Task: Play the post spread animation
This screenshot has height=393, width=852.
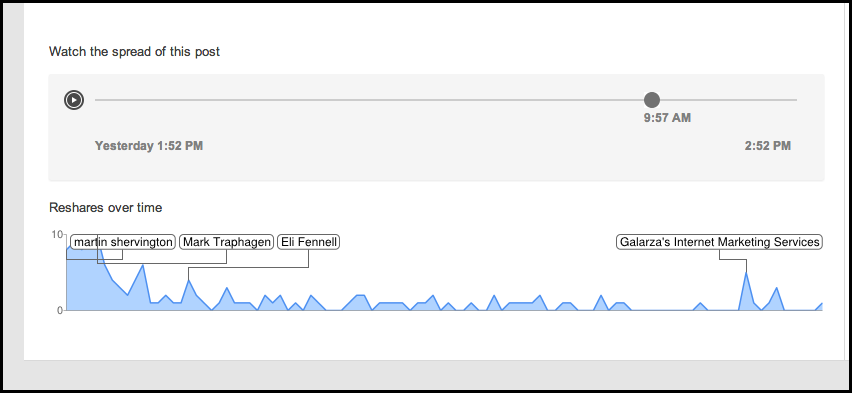Action: point(74,100)
